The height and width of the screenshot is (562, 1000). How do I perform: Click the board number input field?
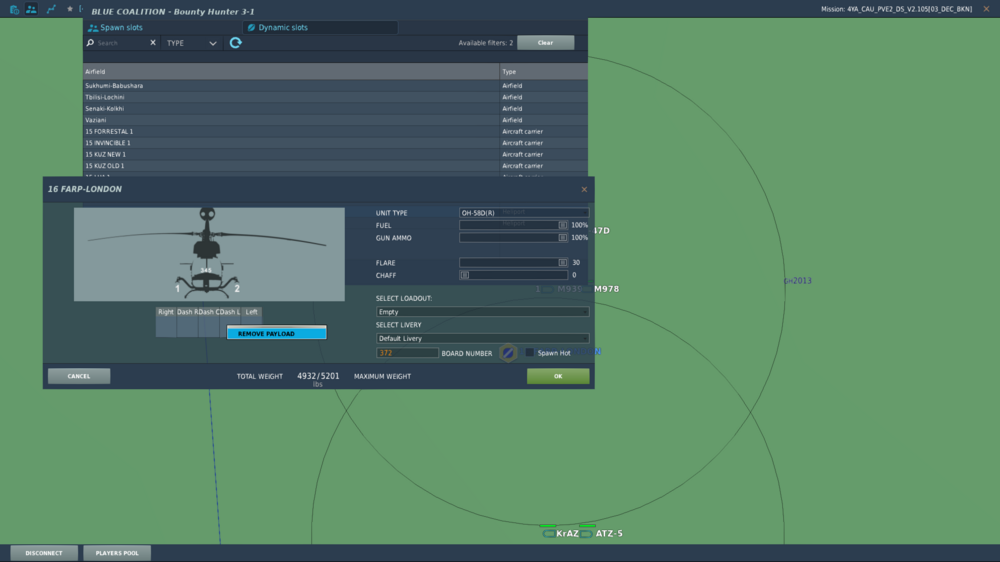[407, 353]
